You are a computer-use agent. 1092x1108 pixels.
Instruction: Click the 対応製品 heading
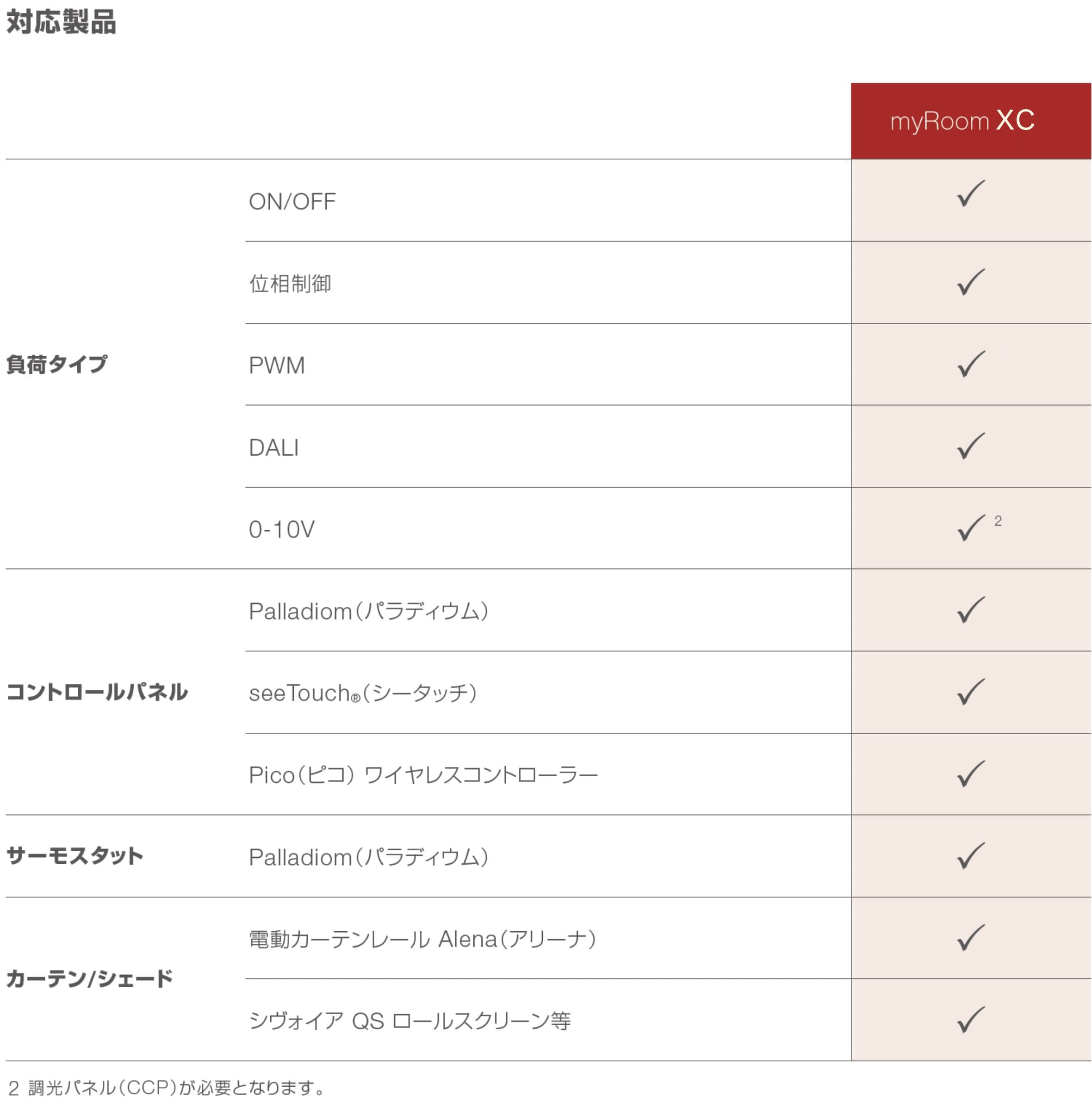point(62,22)
